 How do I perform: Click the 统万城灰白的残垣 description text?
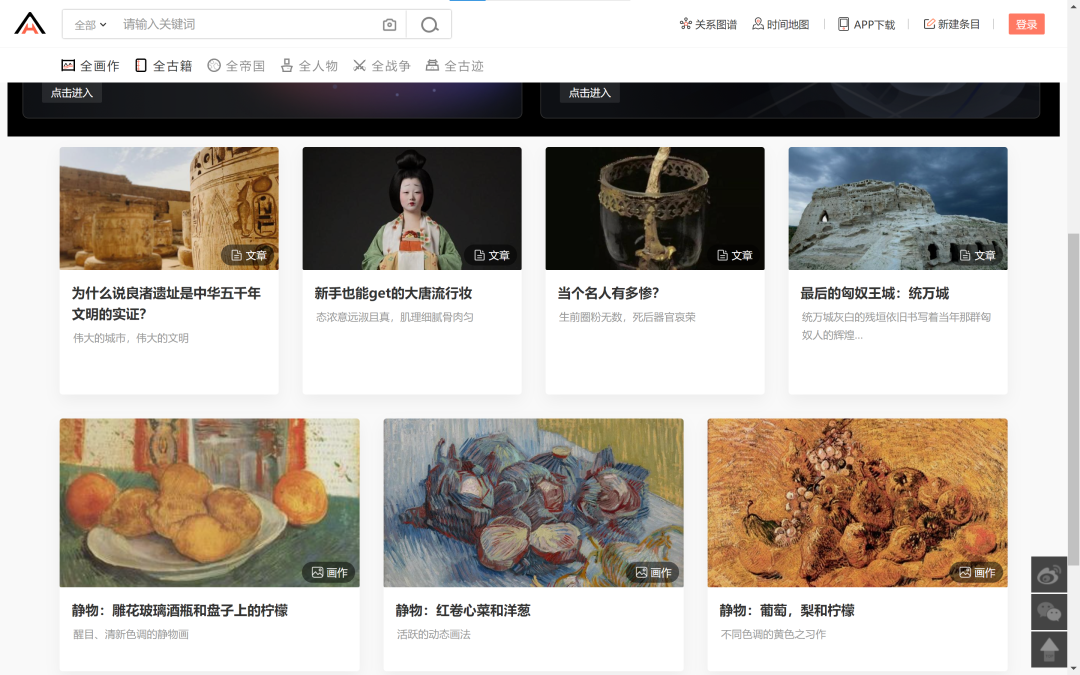point(896,326)
